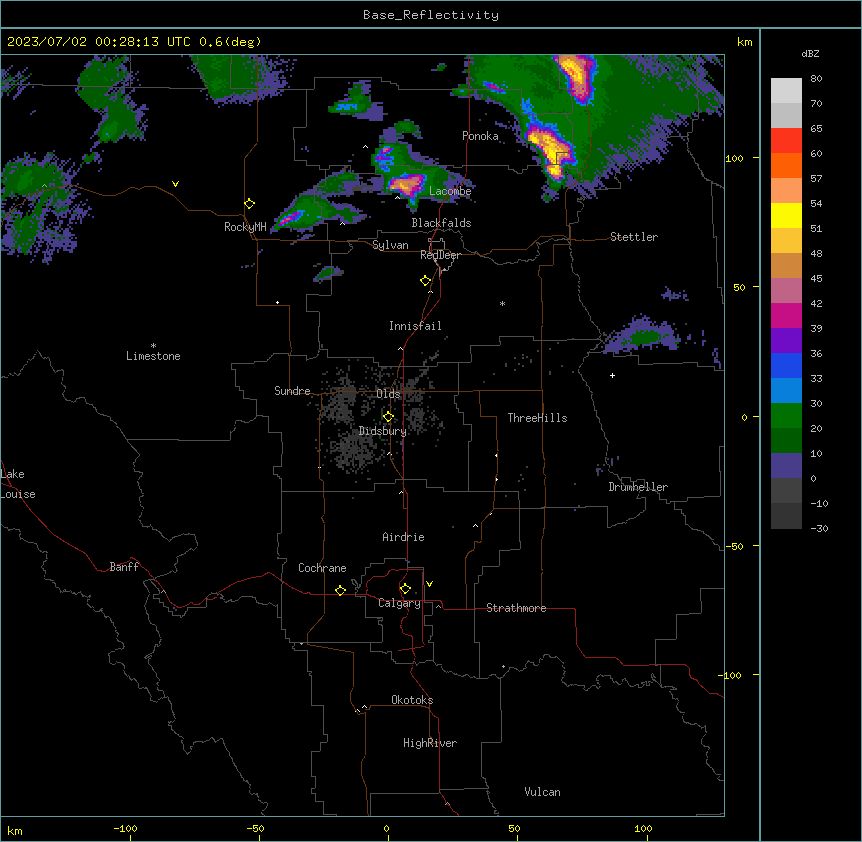Click the bright green swatch below the 30 label
The image size is (862, 842).
786,416
